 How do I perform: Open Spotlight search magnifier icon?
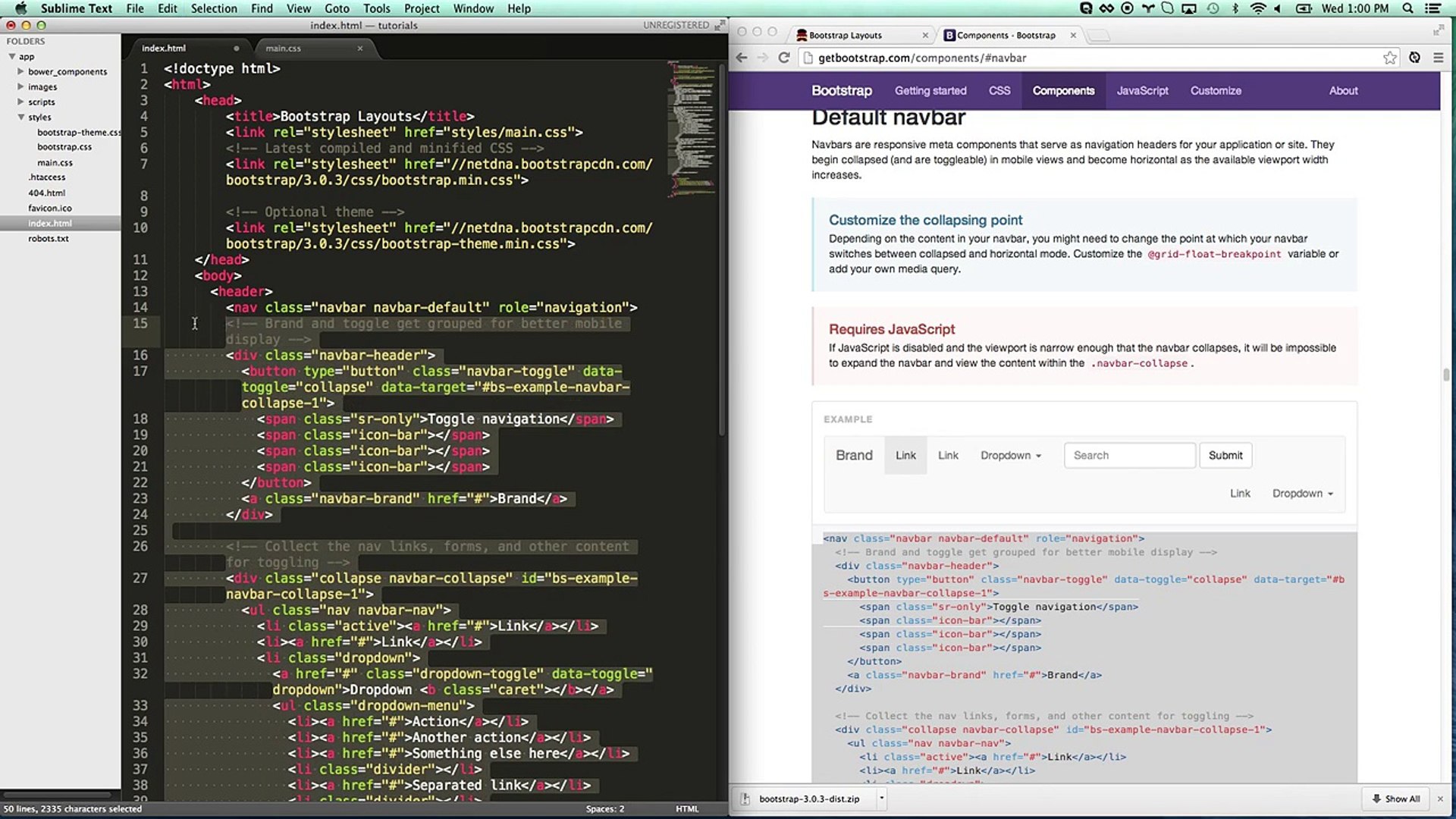coord(1408,8)
